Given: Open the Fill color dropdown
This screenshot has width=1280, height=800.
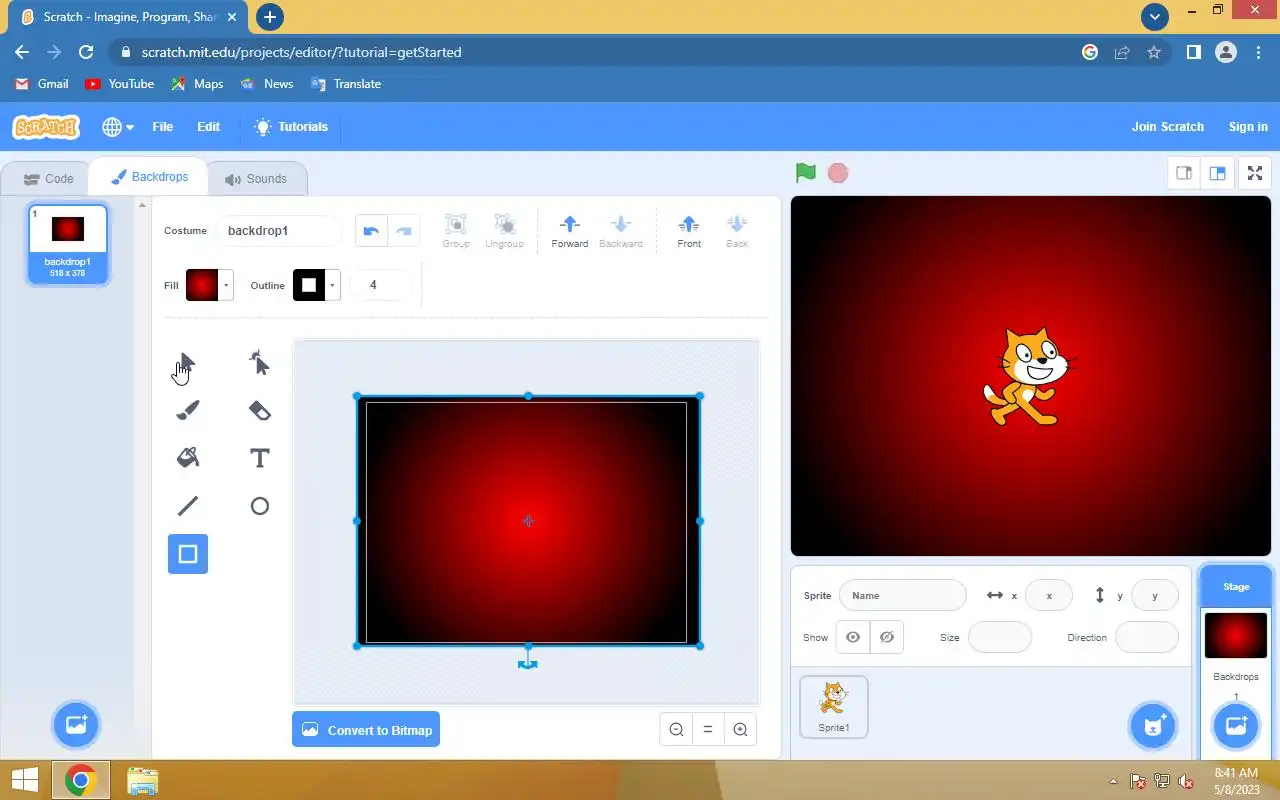Looking at the screenshot, I should (226, 285).
